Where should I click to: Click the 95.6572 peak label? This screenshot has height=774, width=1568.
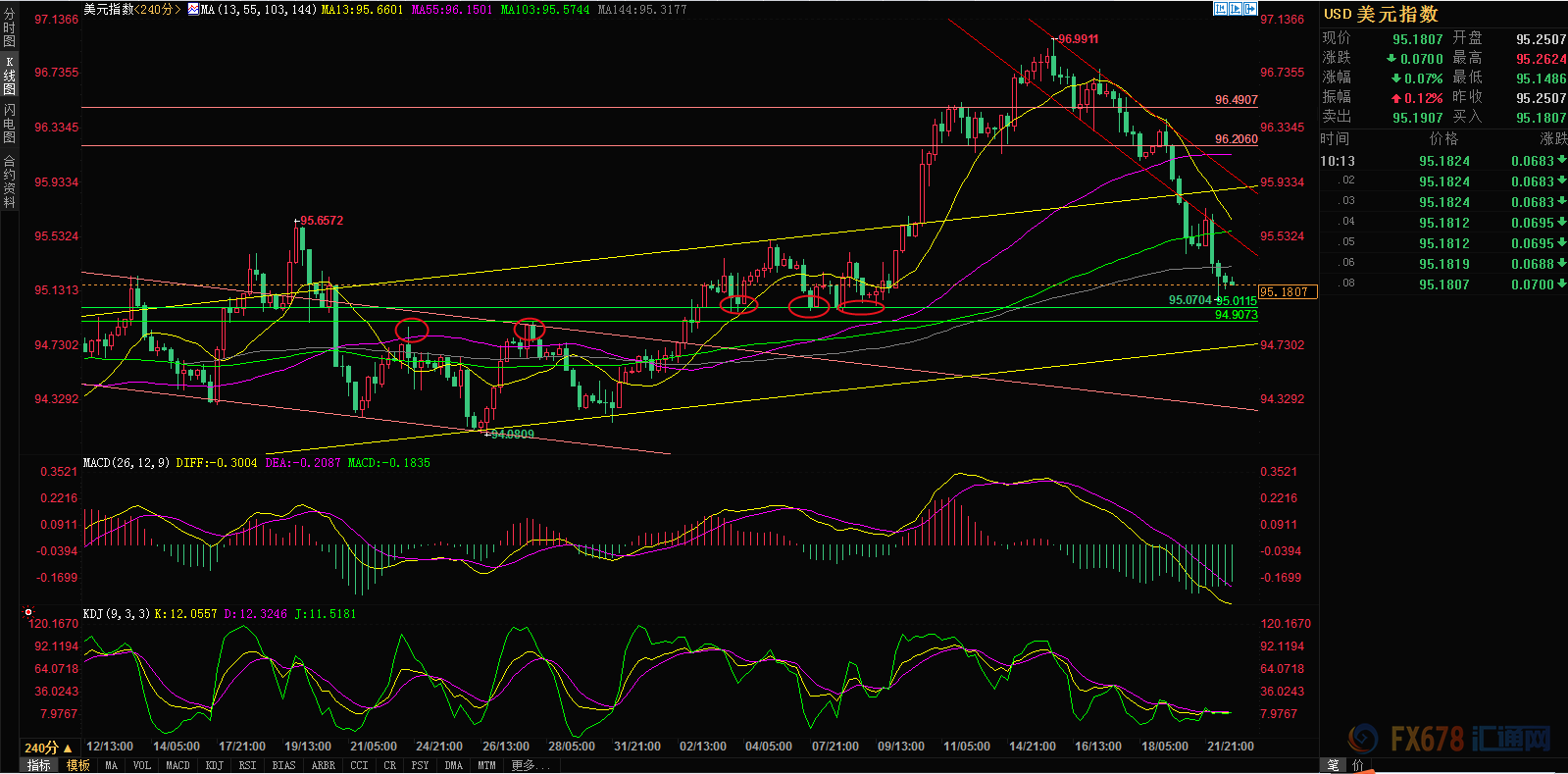(322, 220)
